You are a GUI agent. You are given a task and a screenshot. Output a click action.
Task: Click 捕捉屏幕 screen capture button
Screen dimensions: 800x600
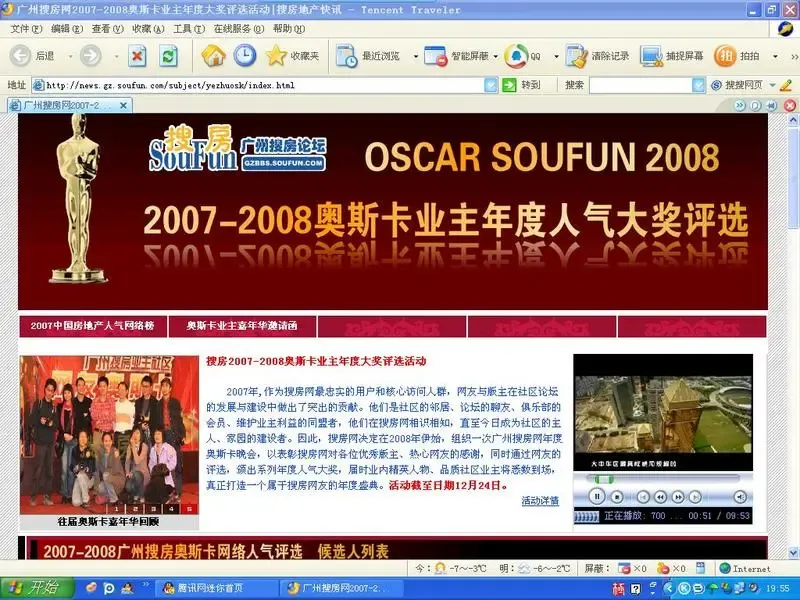pos(672,56)
